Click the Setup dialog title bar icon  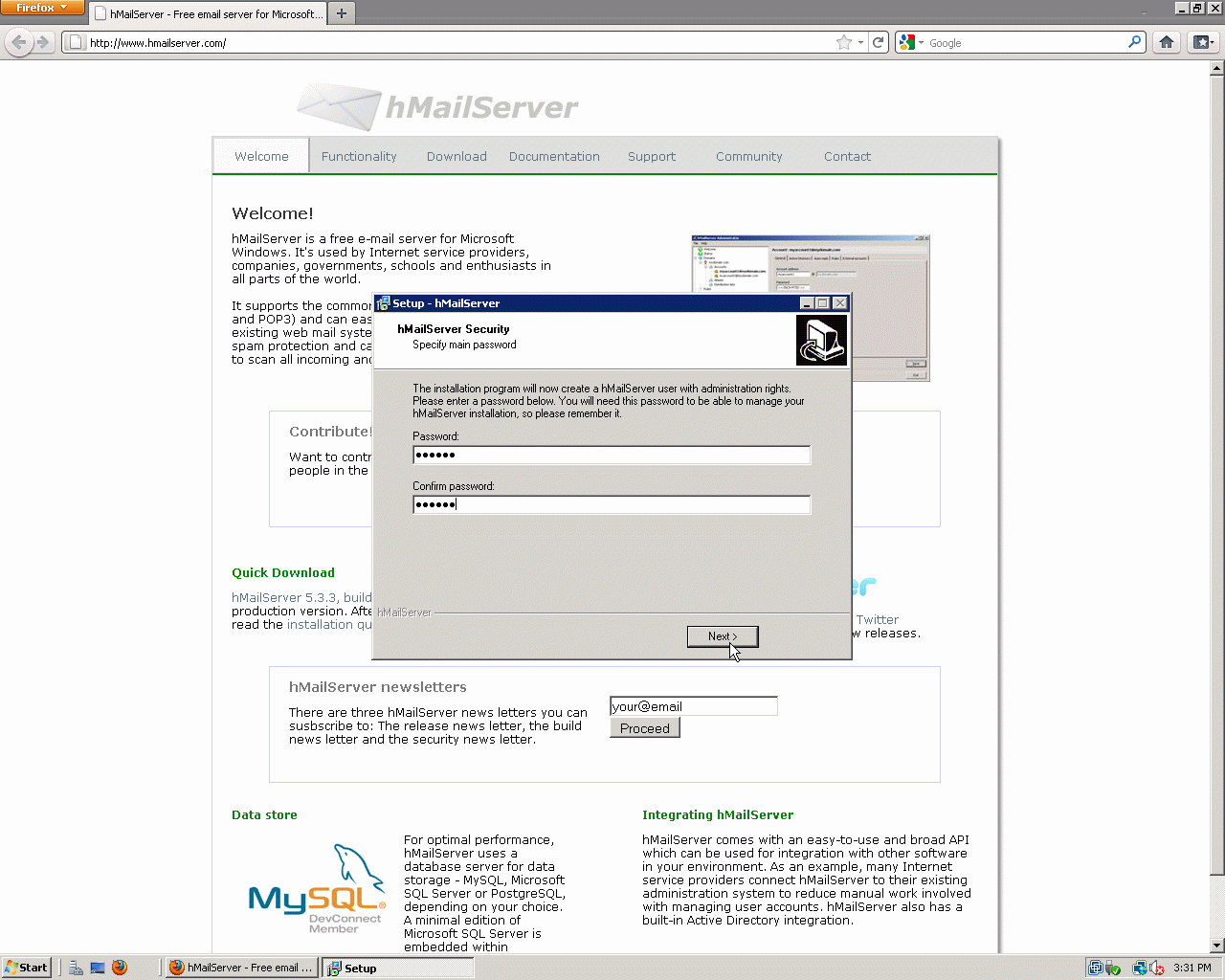(383, 303)
